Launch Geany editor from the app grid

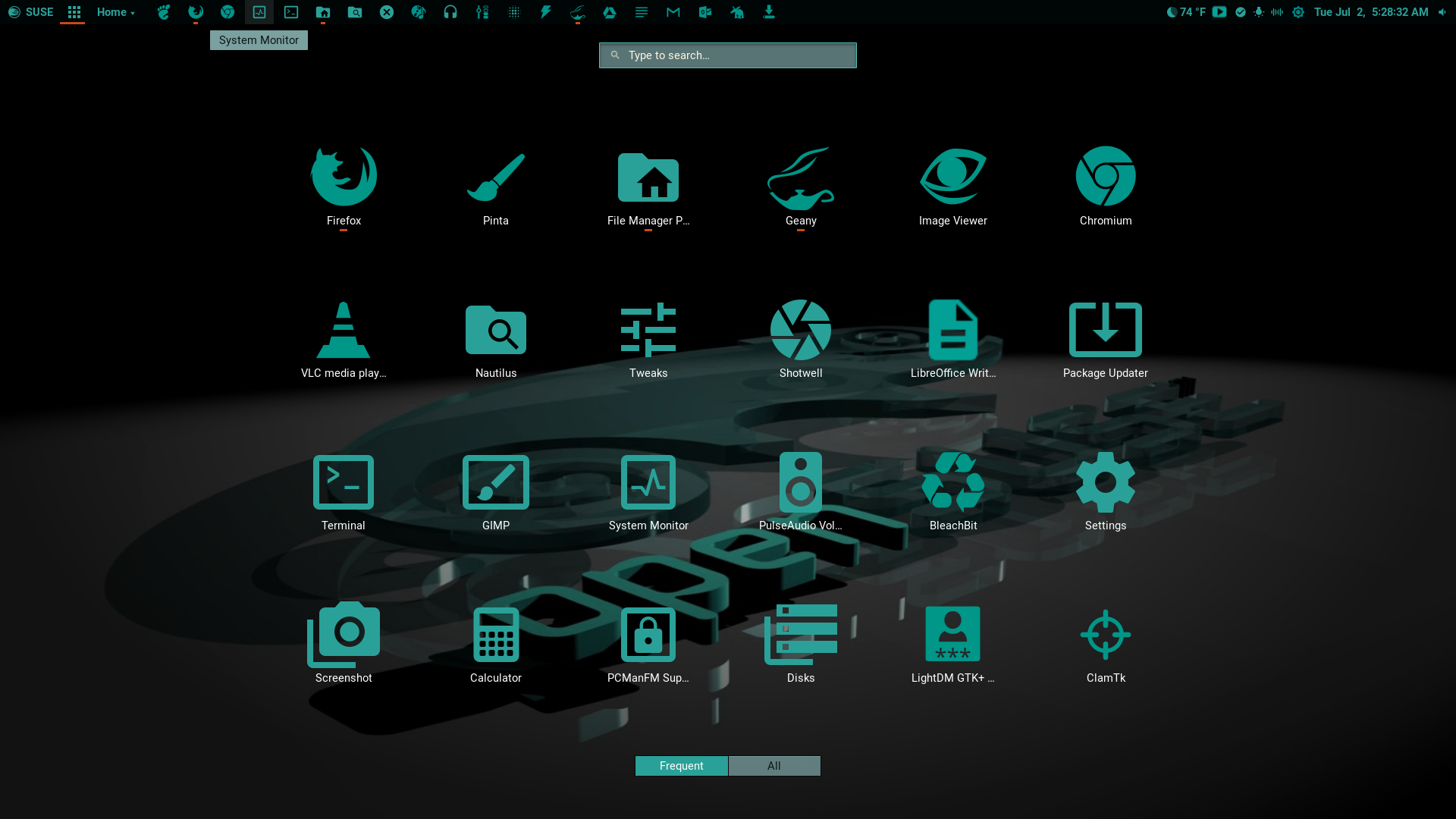tap(801, 187)
